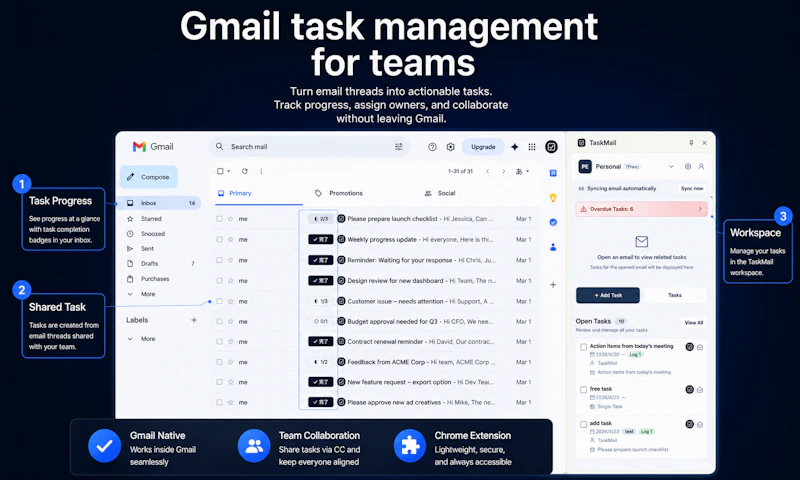
Task: Select 'Please prepare launch checklist' email checkbox
Action: click(x=219, y=219)
